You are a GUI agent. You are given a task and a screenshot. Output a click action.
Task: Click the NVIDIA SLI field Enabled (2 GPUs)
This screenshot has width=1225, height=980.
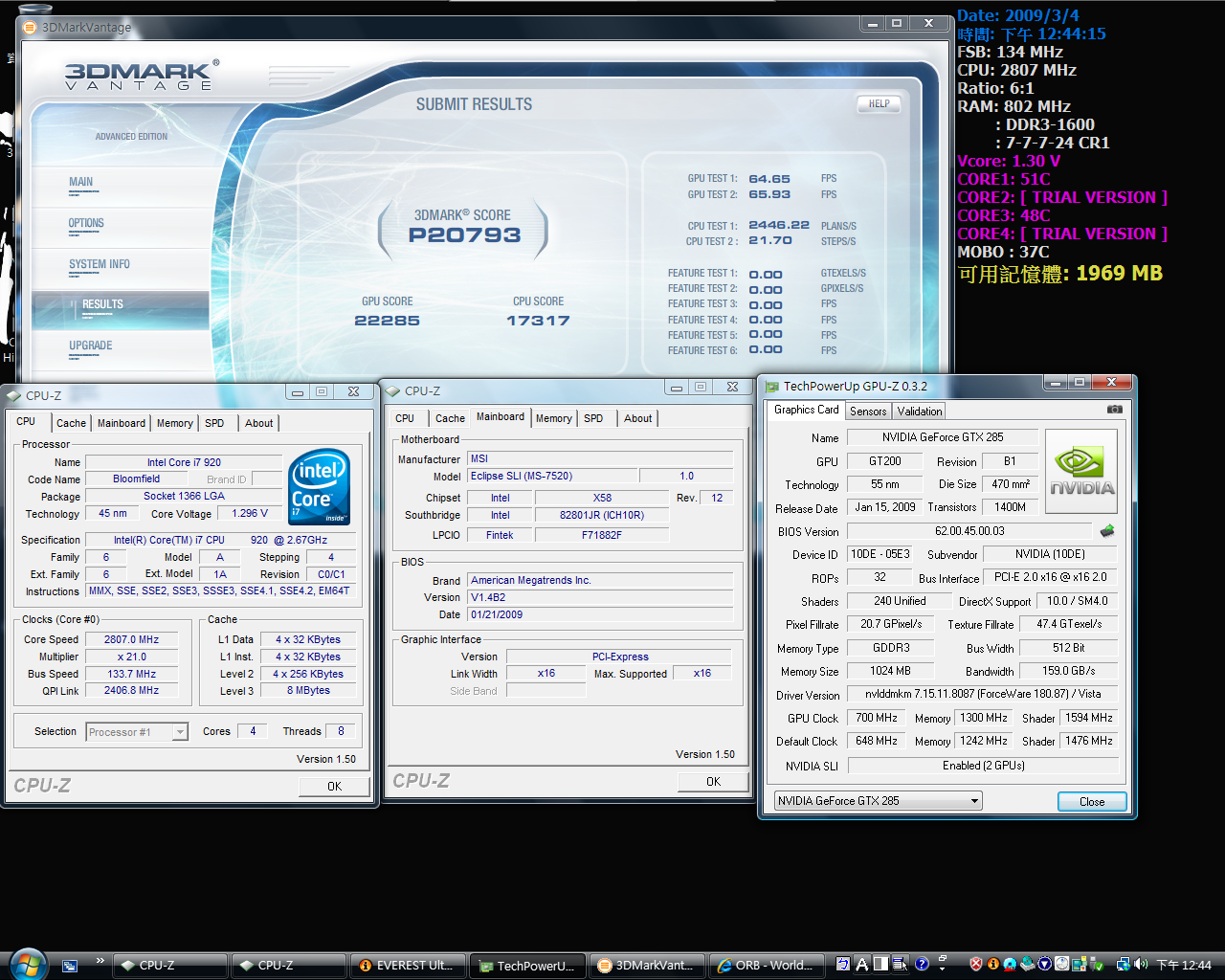983,766
